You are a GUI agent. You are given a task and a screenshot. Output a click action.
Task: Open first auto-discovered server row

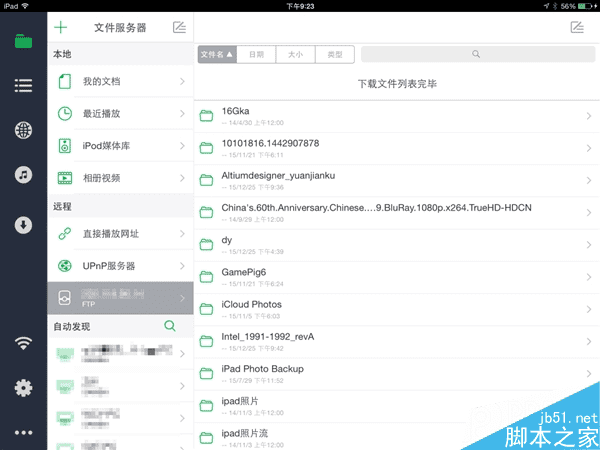121,354
